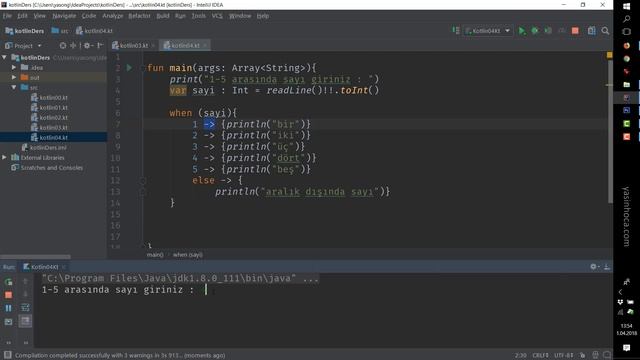Select kotlin02.kt in the project tree
This screenshot has height=360, width=640.
coord(49,118)
